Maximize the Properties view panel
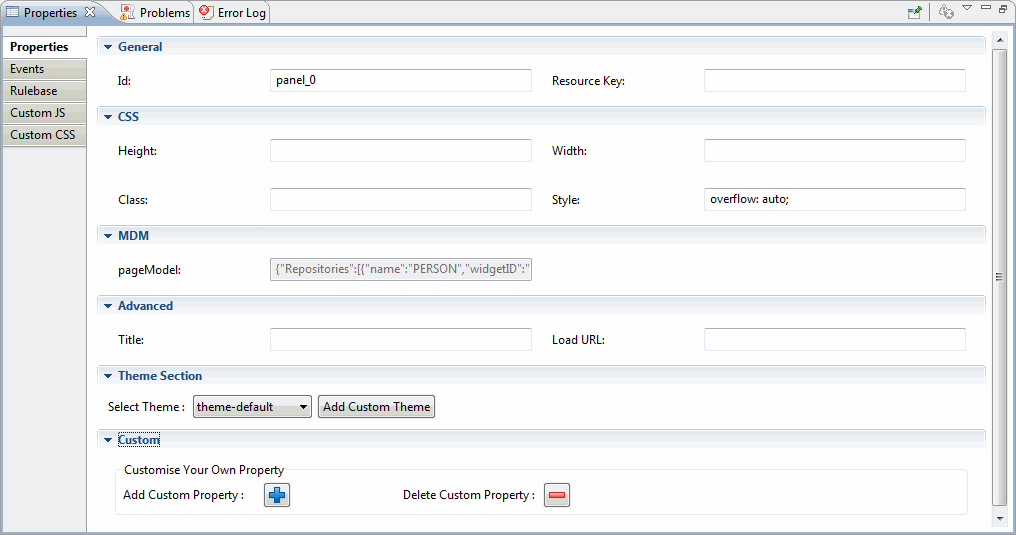Screen dimensions: 1016x535 pyautogui.click(x=1003, y=8)
